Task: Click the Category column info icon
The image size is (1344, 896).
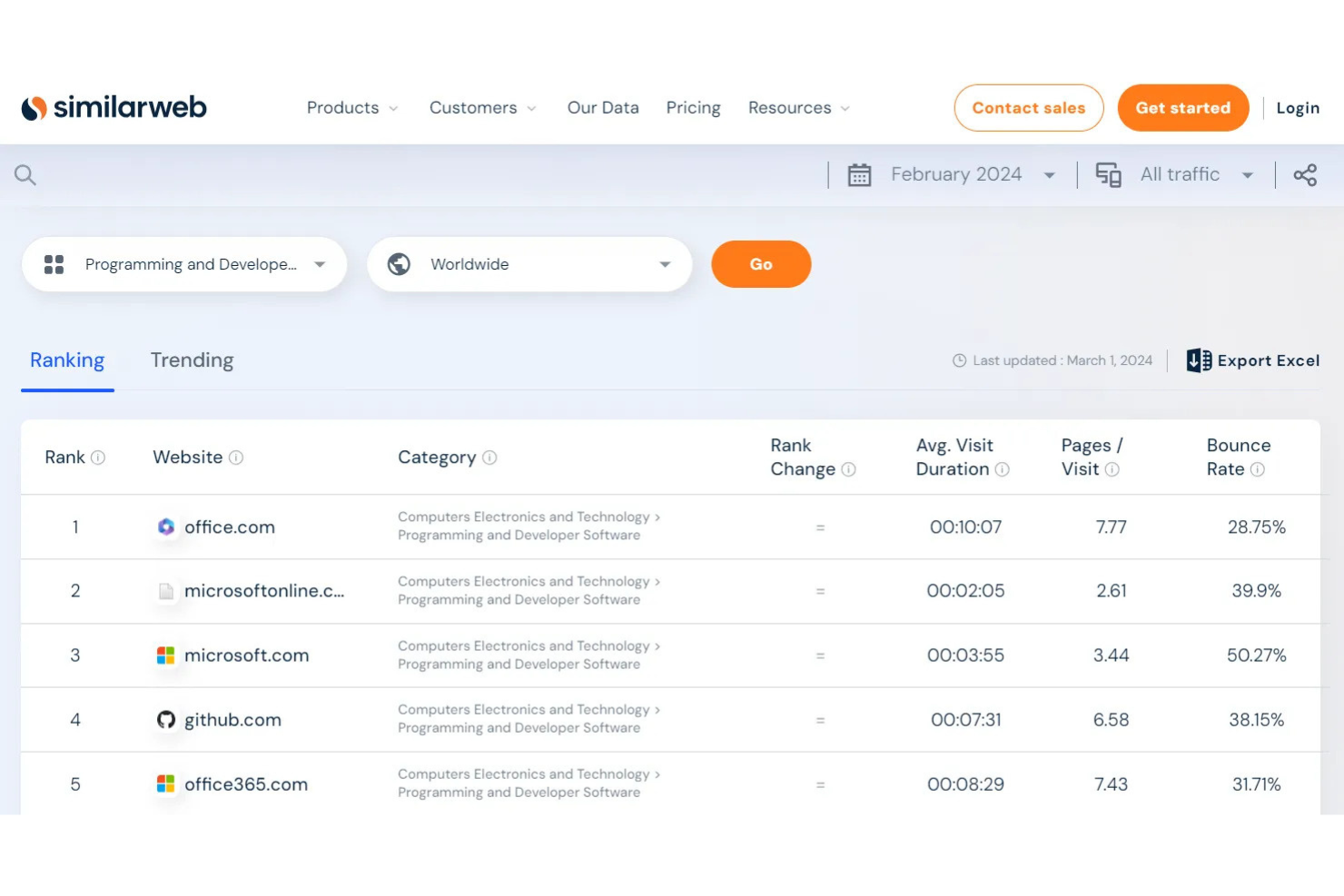Action: click(489, 458)
